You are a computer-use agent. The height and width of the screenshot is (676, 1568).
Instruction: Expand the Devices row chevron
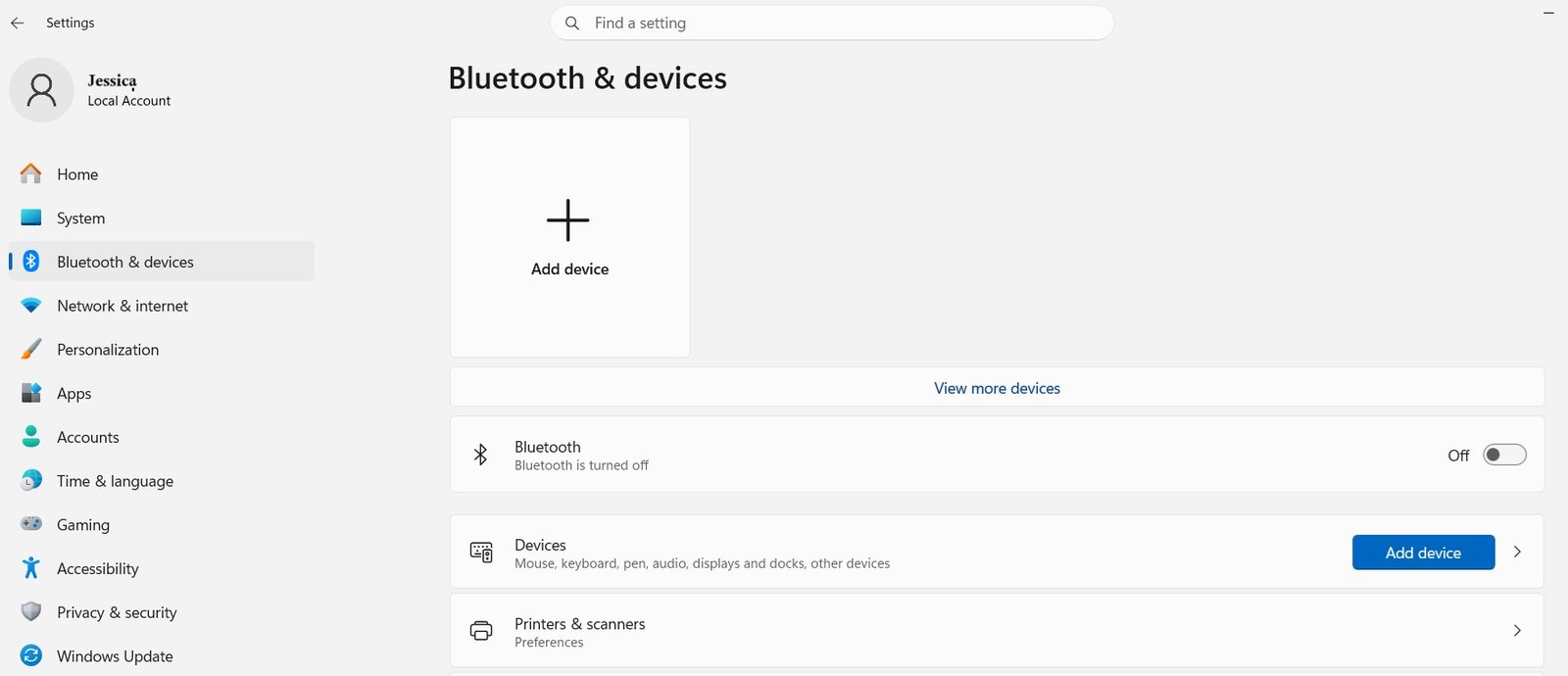pyautogui.click(x=1517, y=552)
